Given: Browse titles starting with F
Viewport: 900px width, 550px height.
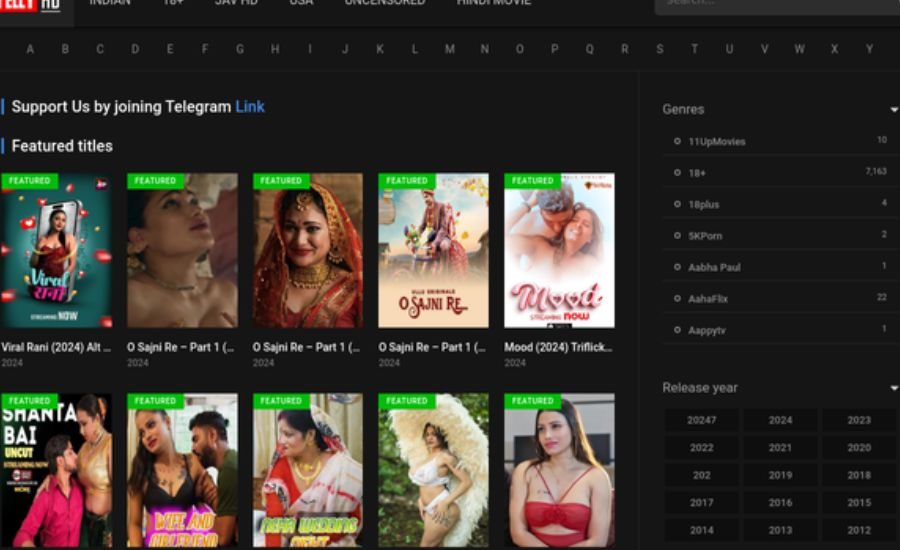Looking at the screenshot, I should pos(205,49).
